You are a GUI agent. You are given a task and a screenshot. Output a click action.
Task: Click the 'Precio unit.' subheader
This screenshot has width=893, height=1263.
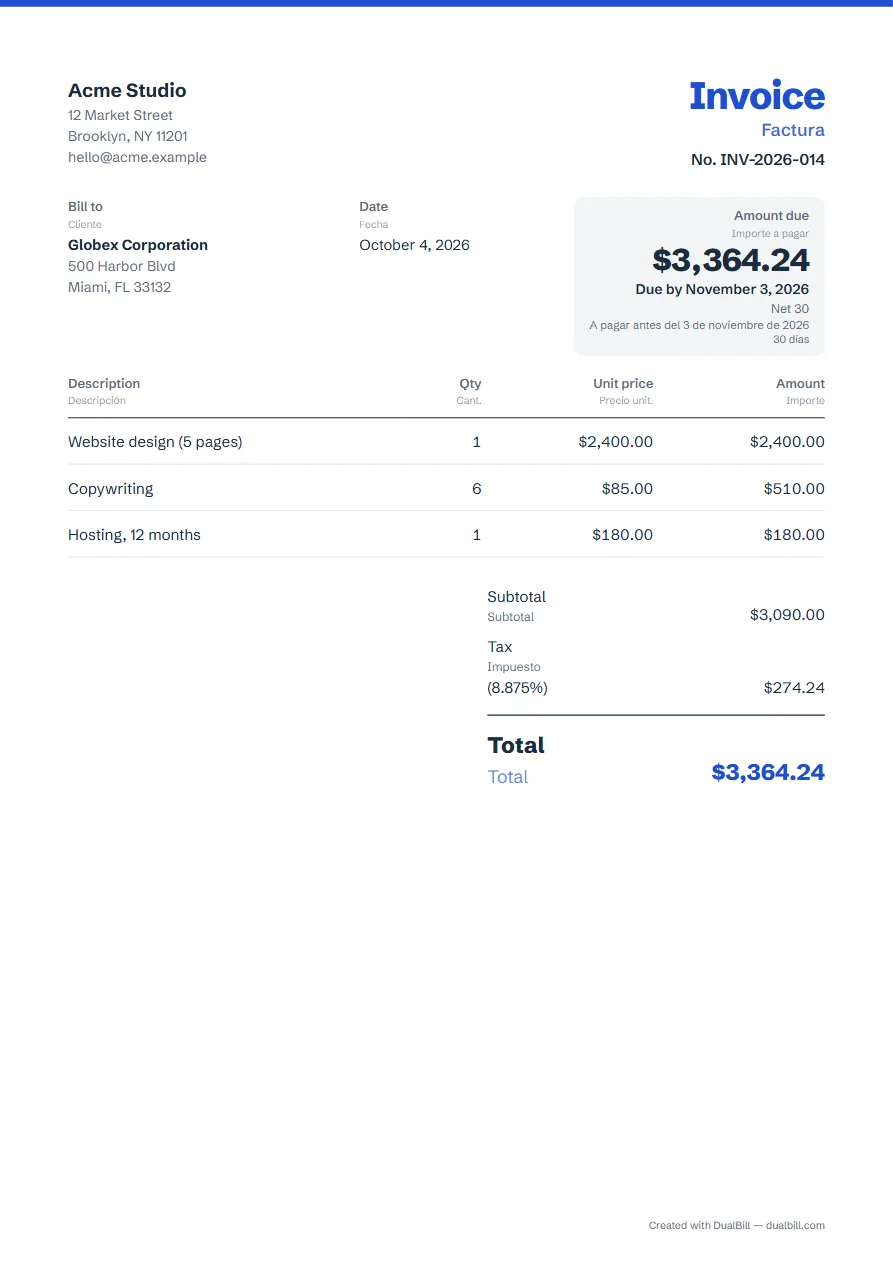(x=626, y=400)
